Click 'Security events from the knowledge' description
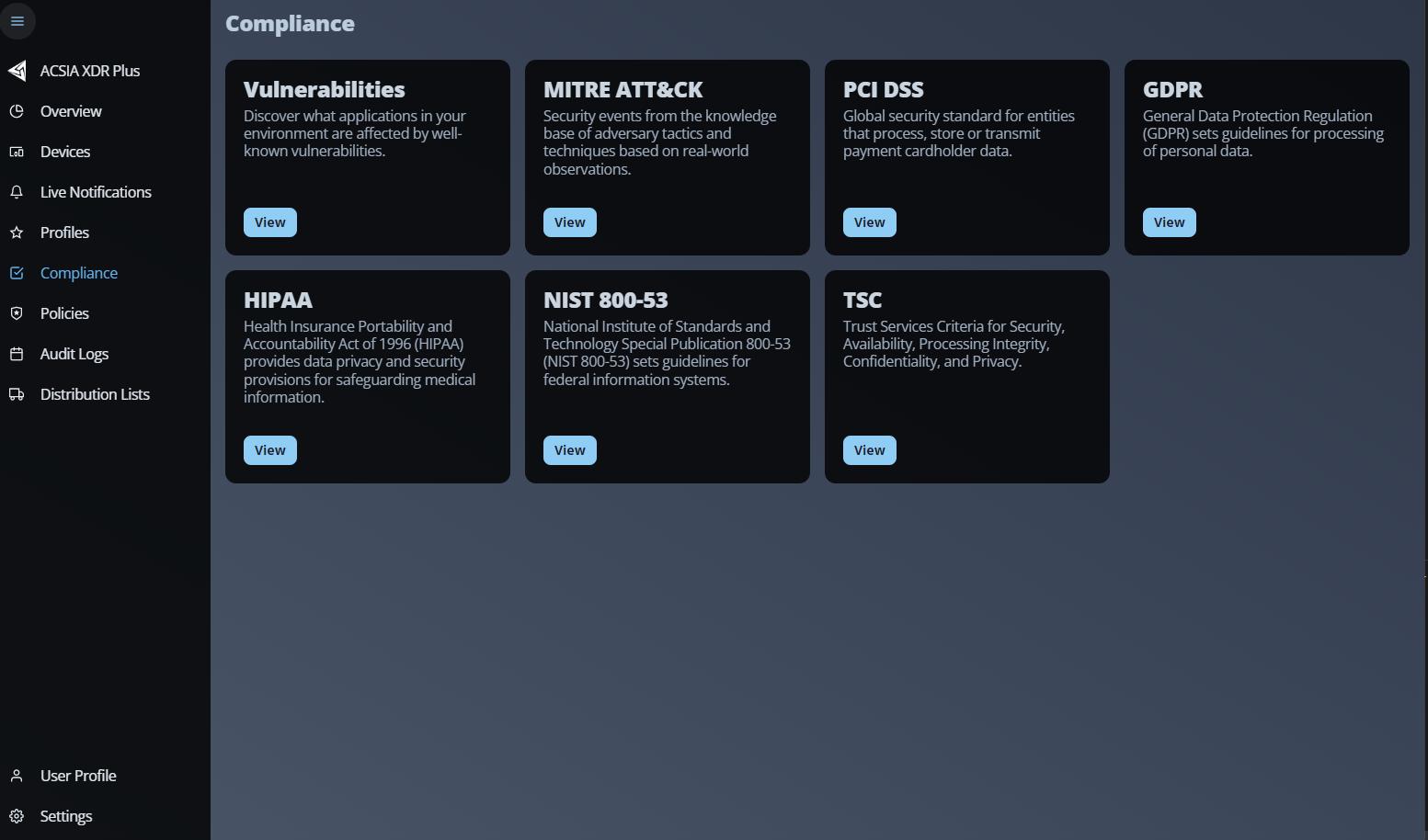This screenshot has height=840, width=1428. [x=660, y=142]
